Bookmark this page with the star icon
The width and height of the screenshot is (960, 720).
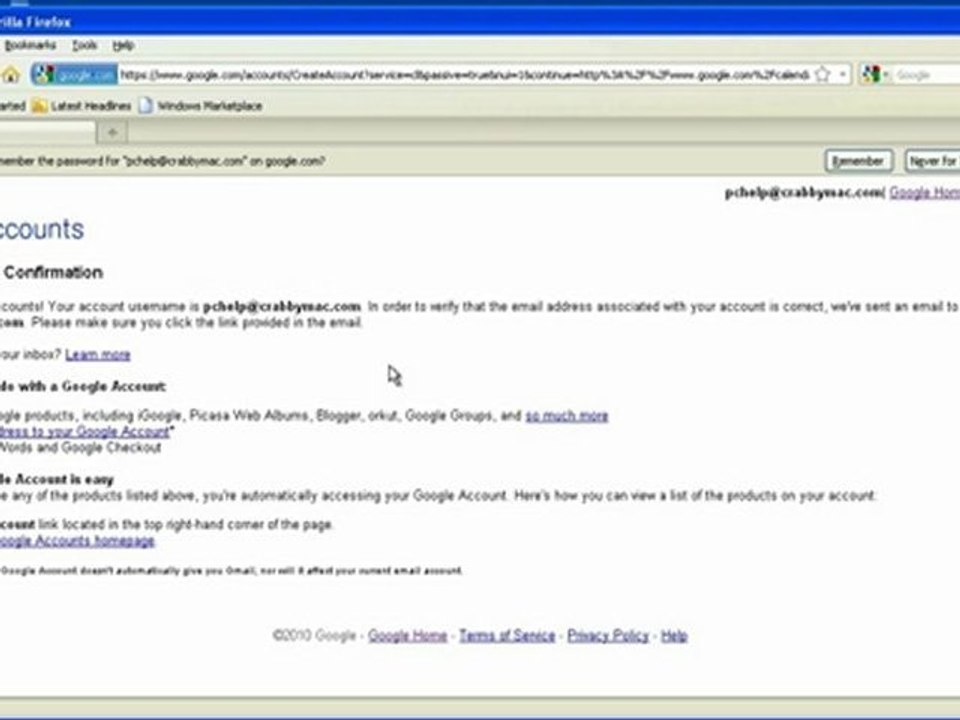(x=823, y=75)
